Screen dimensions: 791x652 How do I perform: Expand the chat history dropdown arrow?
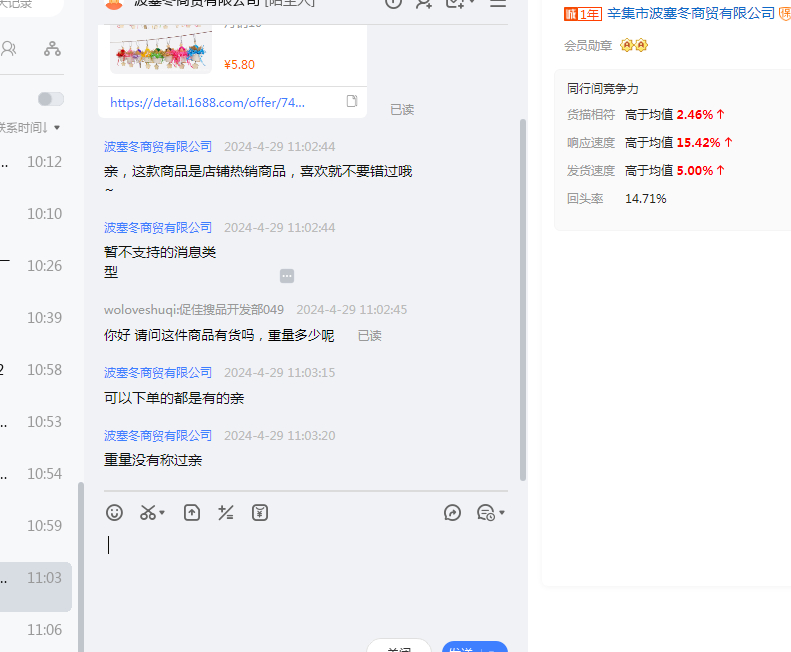point(502,514)
